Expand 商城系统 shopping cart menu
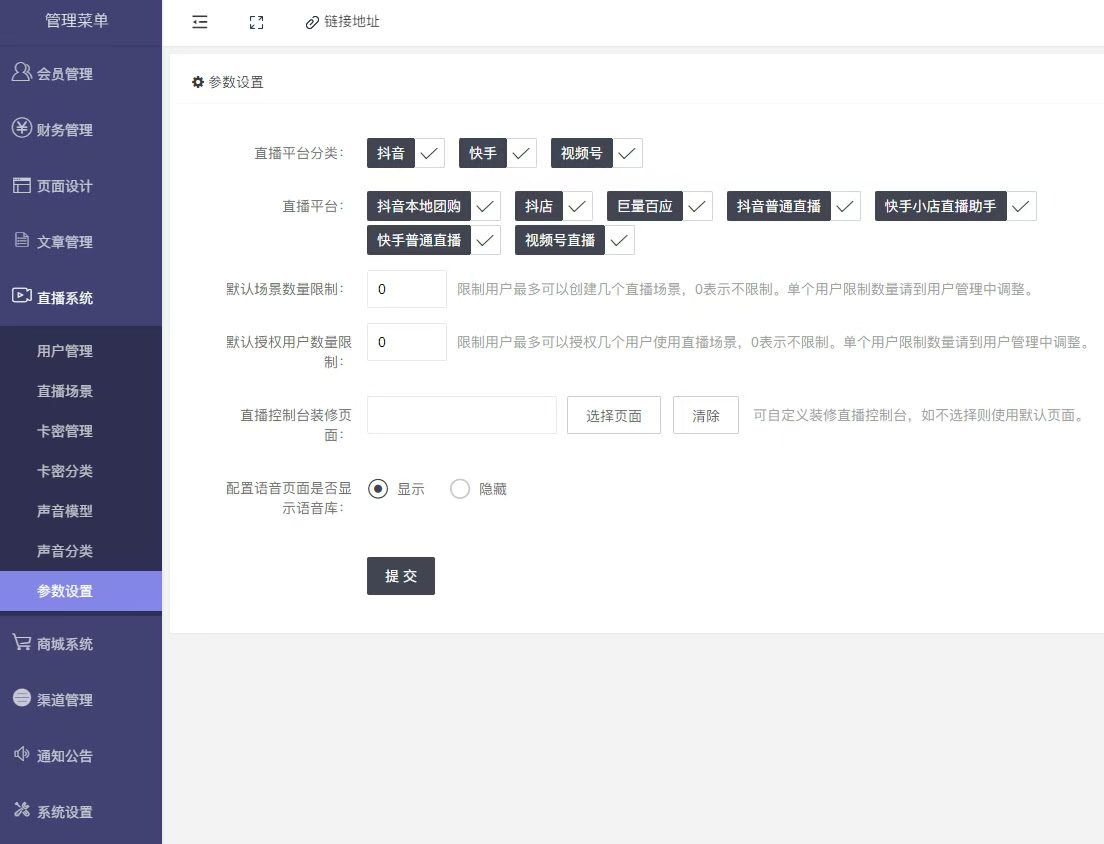The image size is (1104, 844). (x=22, y=643)
